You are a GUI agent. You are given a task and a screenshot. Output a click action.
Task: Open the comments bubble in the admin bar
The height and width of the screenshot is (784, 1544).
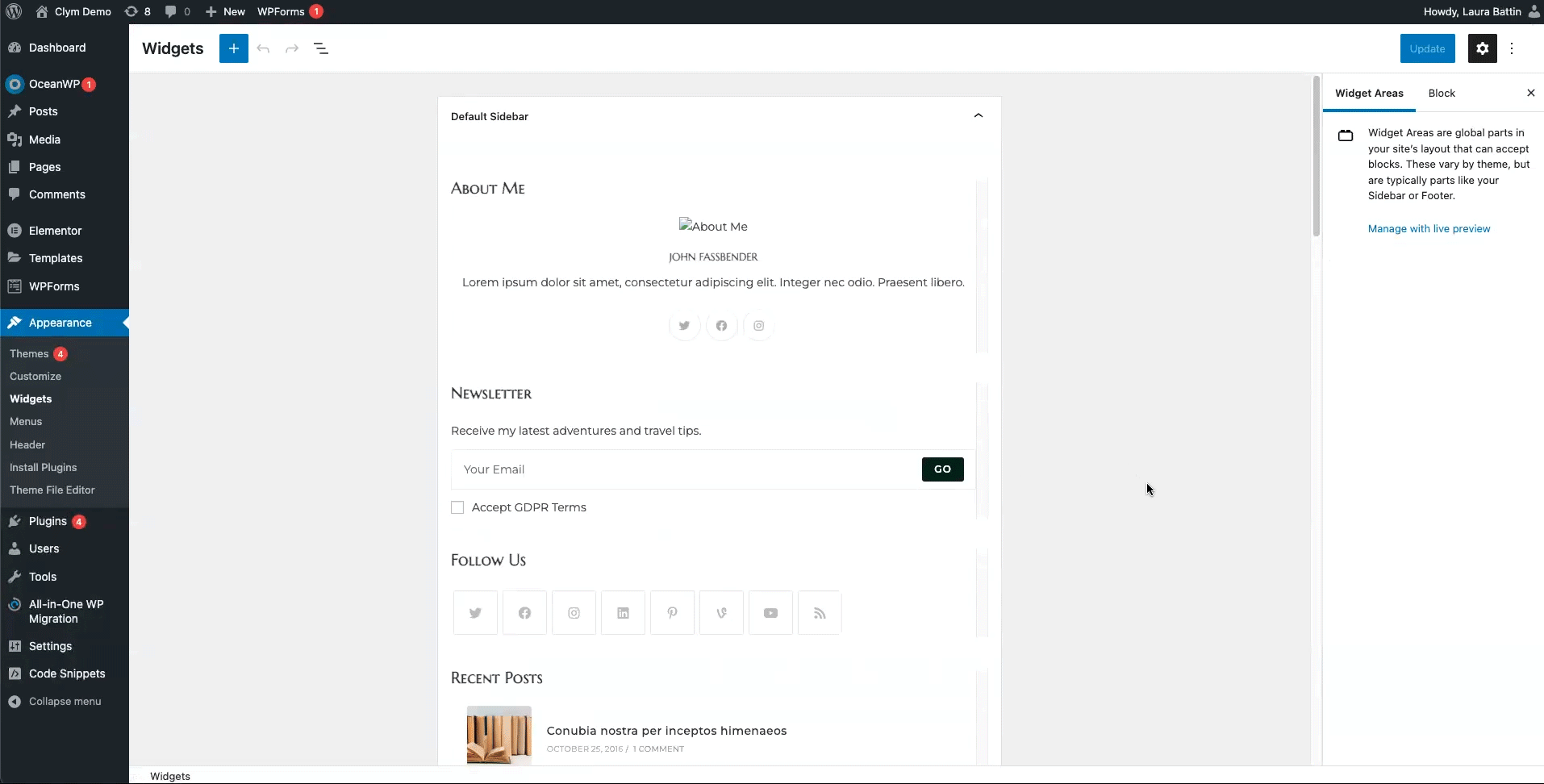(177, 11)
